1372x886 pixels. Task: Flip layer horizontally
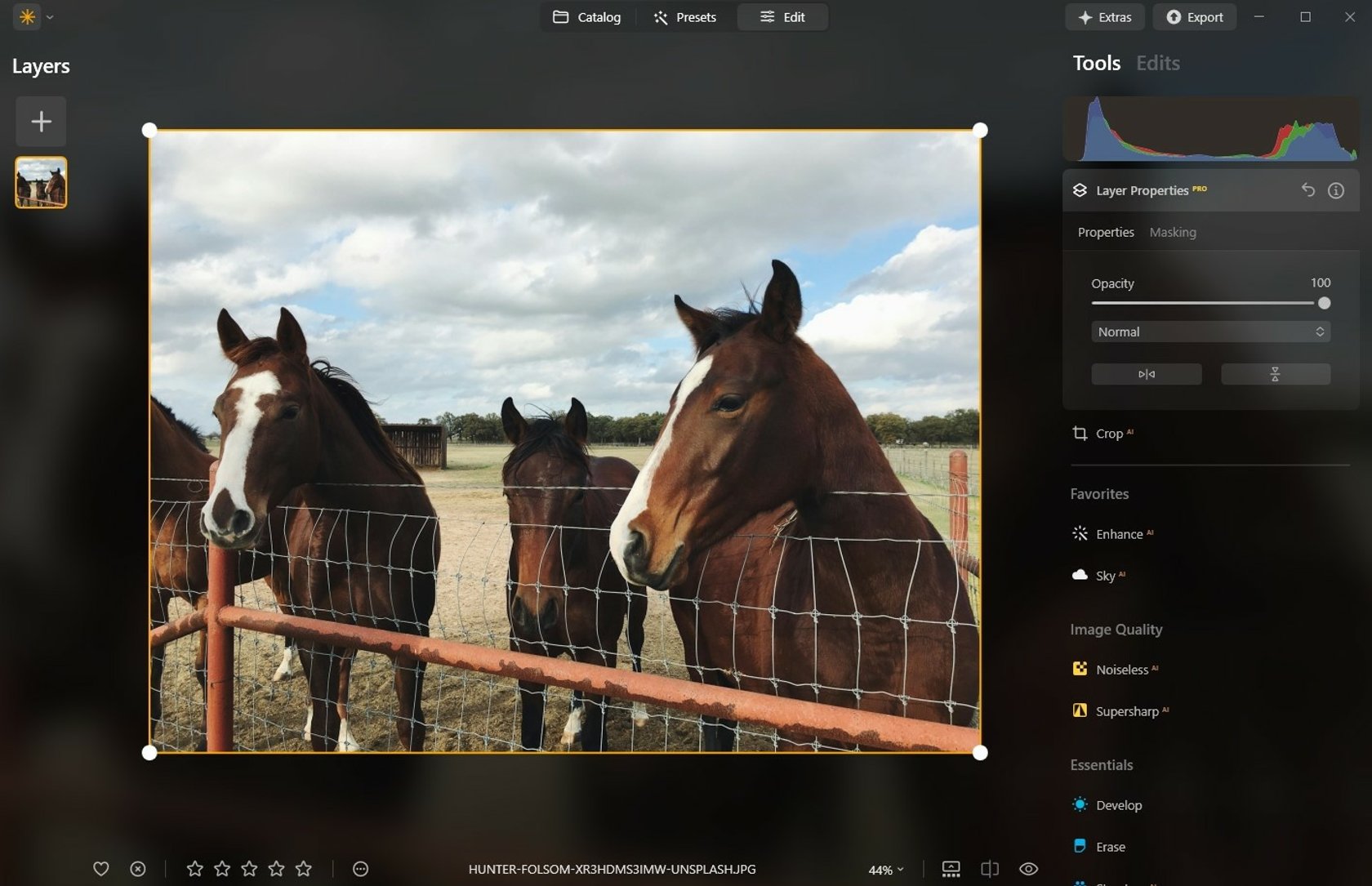(x=1146, y=374)
